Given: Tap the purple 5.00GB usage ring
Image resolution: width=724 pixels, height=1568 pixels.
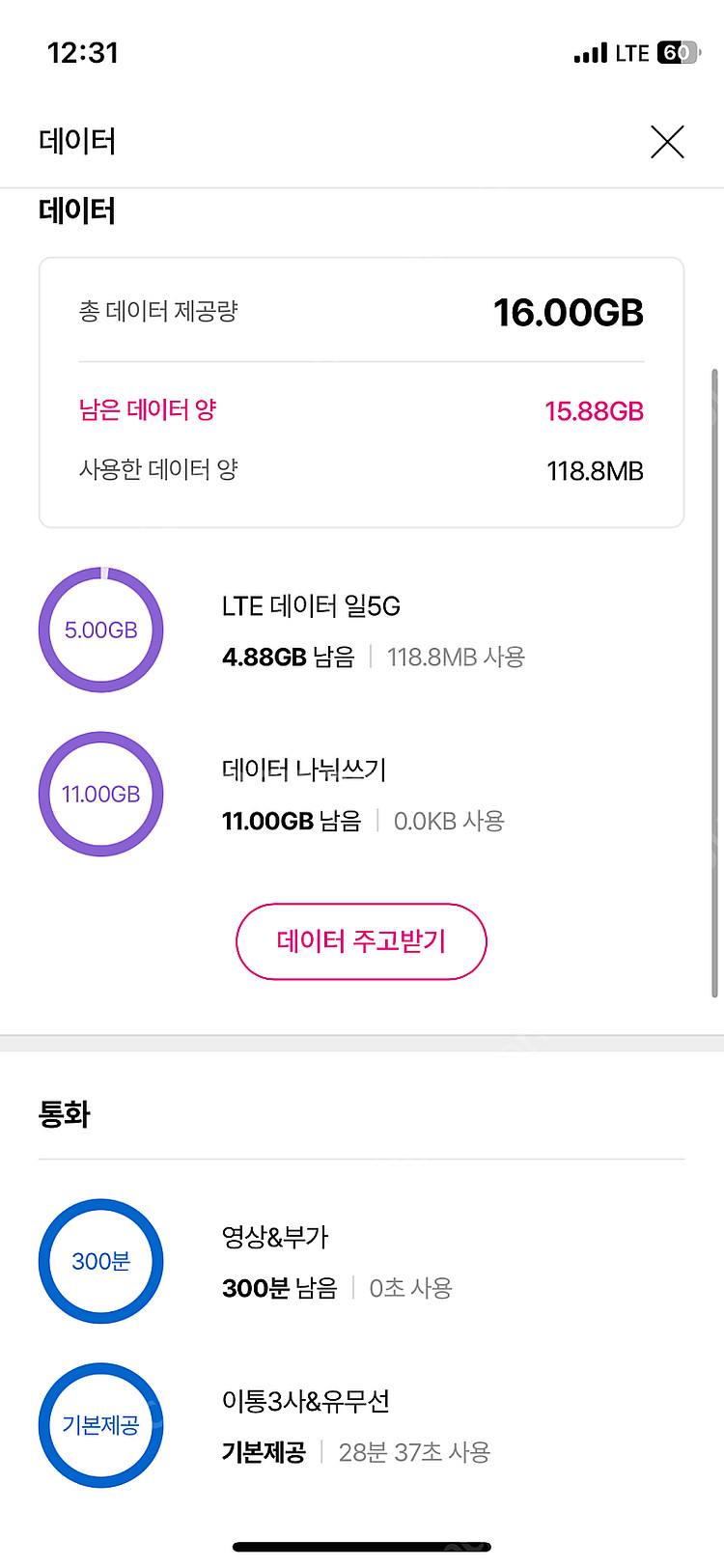Looking at the screenshot, I should click(x=101, y=630).
